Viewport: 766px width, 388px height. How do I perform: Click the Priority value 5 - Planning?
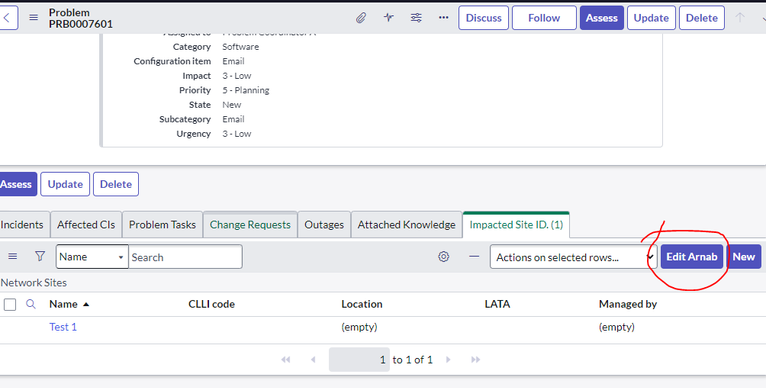click(x=246, y=90)
